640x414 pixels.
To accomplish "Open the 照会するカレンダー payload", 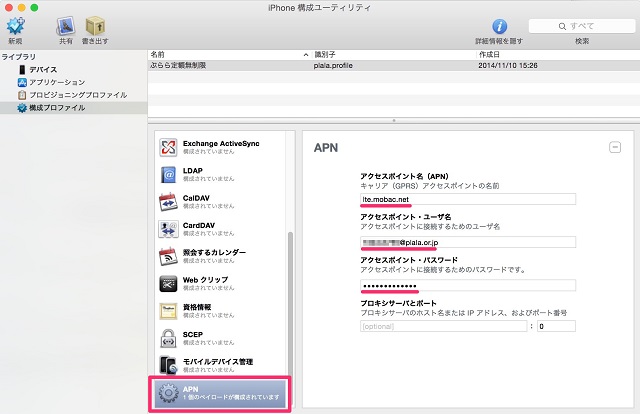I will (220, 256).
